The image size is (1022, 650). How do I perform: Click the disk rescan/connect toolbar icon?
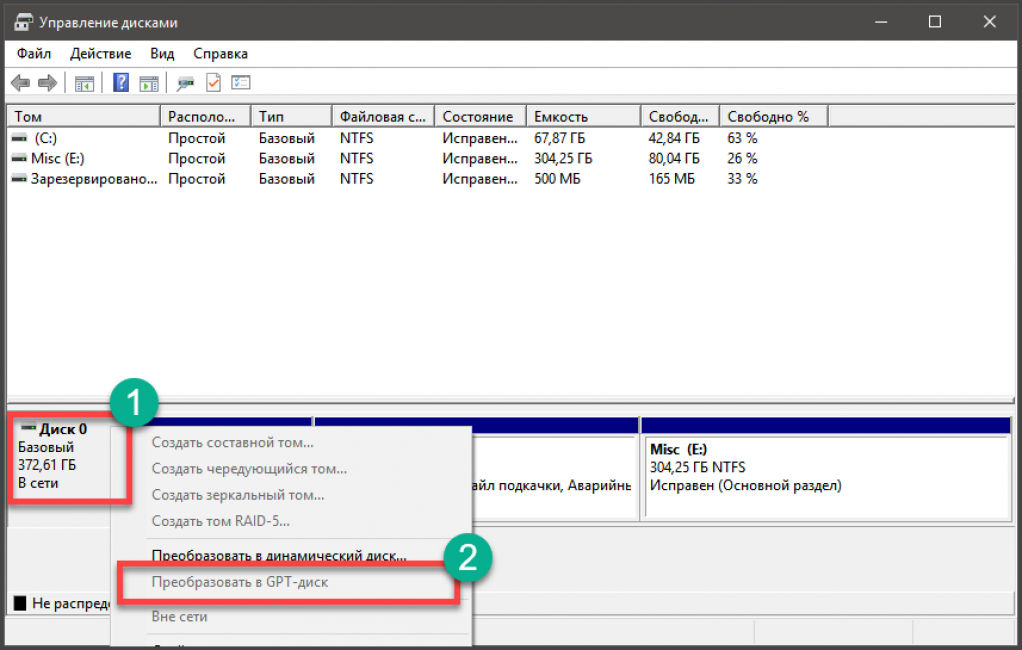(x=185, y=83)
